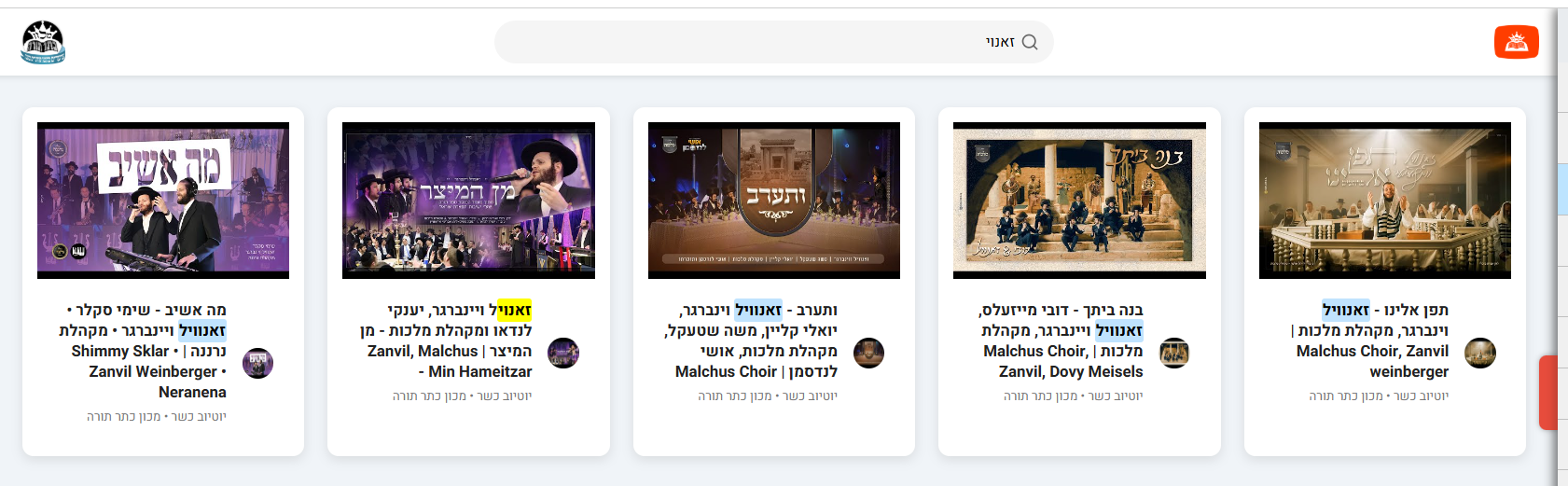Image resolution: width=1568 pixels, height=486 pixels.
Task: Click the red side tab at right edge
Action: pyautogui.click(x=1547, y=393)
